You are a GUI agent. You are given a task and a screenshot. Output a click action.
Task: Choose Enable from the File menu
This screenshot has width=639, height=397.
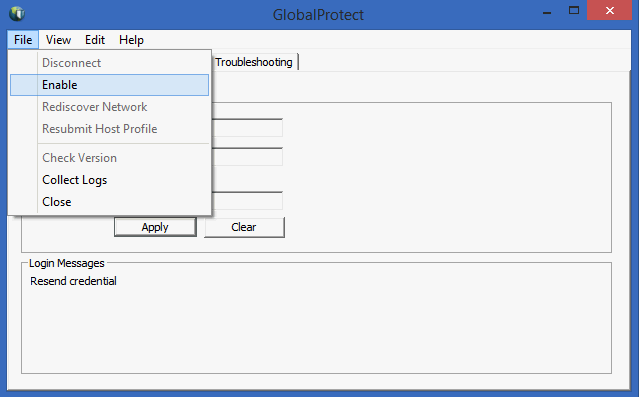click(109, 85)
